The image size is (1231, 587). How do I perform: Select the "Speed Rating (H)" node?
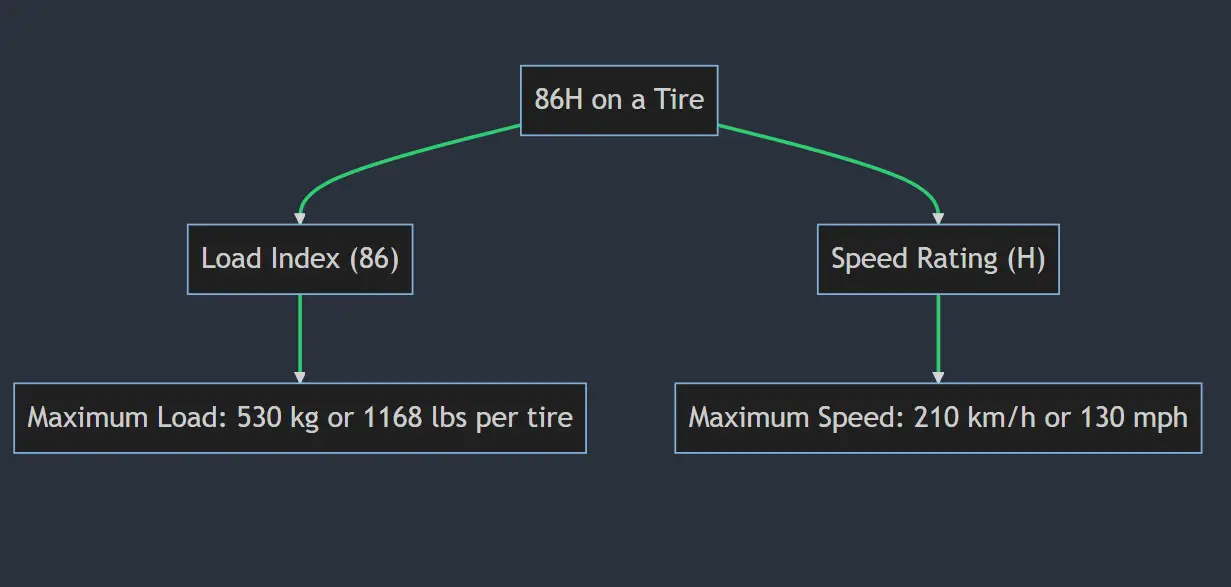(x=938, y=259)
